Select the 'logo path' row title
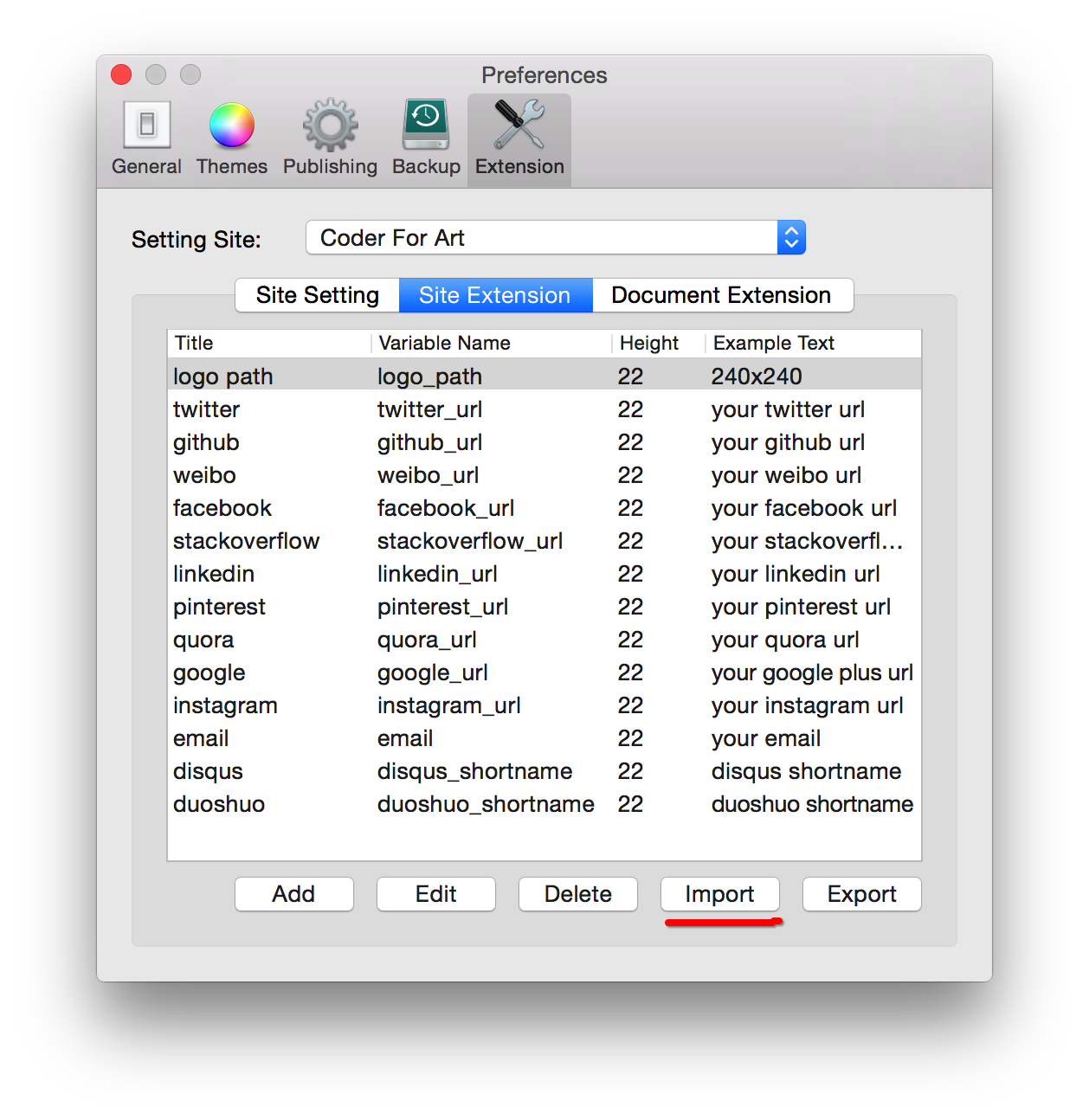This screenshot has width=1089, height=1120. pos(223,377)
